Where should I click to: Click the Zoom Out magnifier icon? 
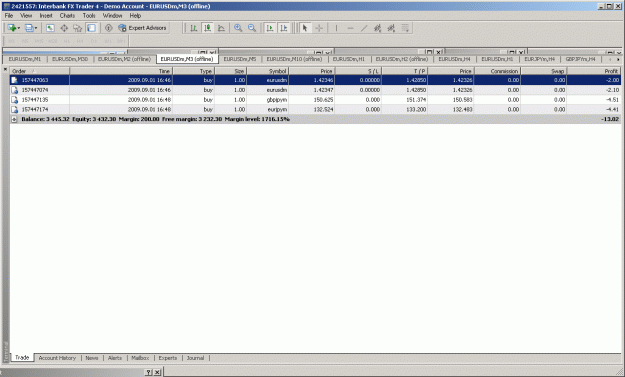[252, 28]
